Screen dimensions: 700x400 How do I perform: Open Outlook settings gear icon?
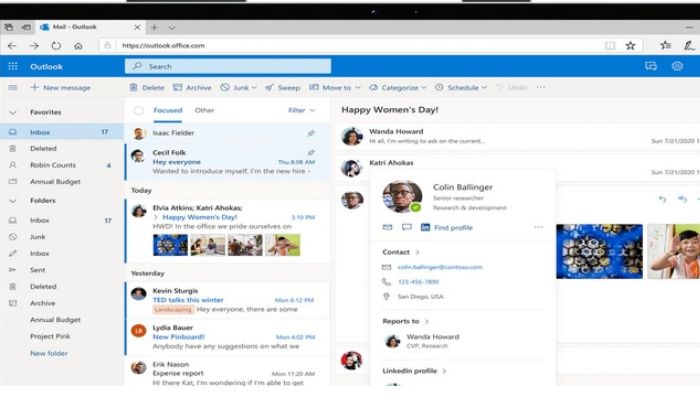pyautogui.click(x=677, y=67)
